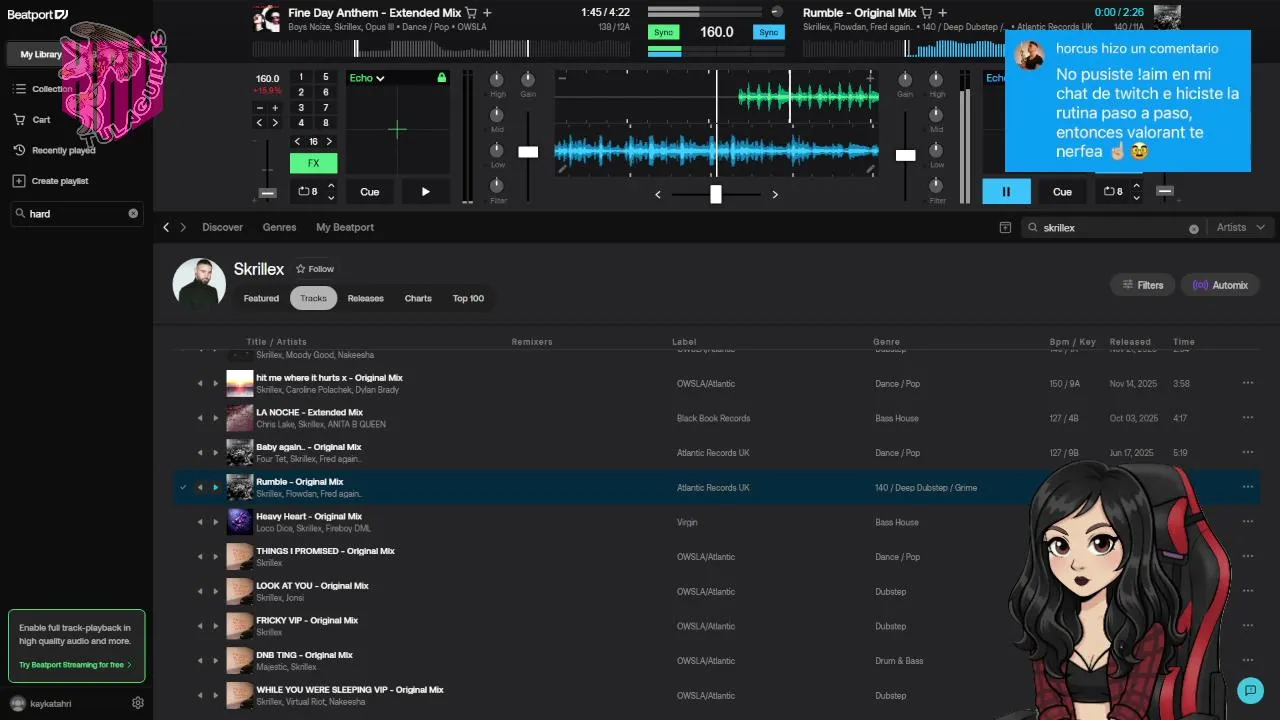This screenshot has width=1280, height=720.
Task: Toggle the green lock on Echo effect pad
Action: click(x=441, y=77)
